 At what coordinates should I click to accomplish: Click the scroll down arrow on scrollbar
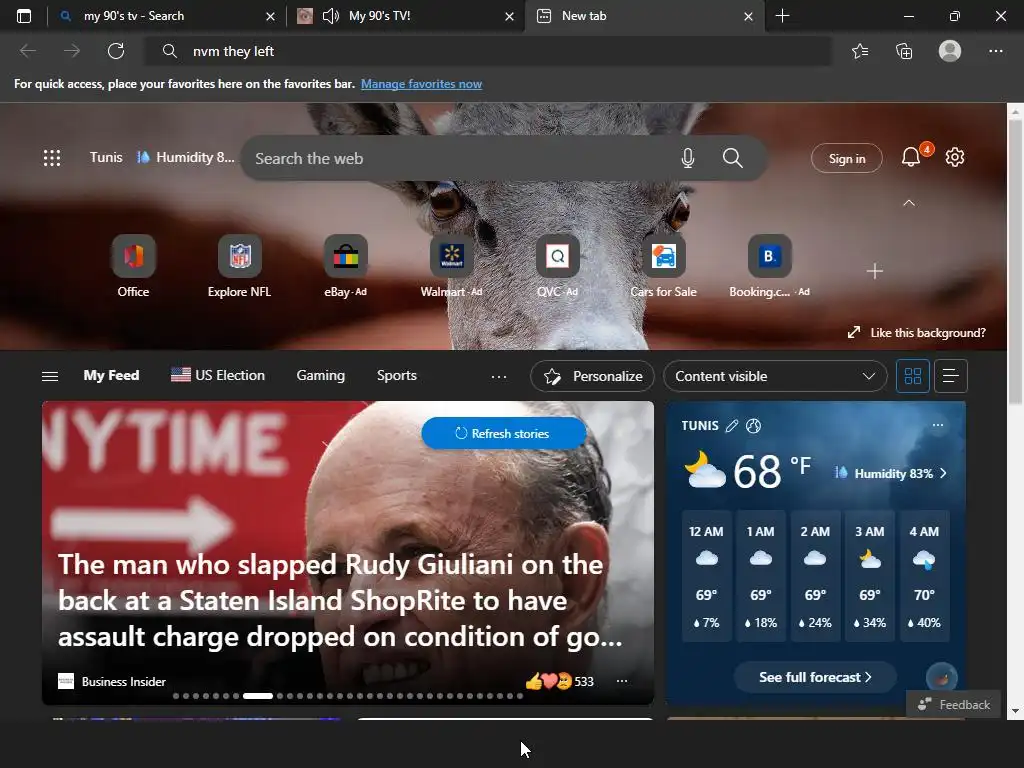click(1015, 711)
